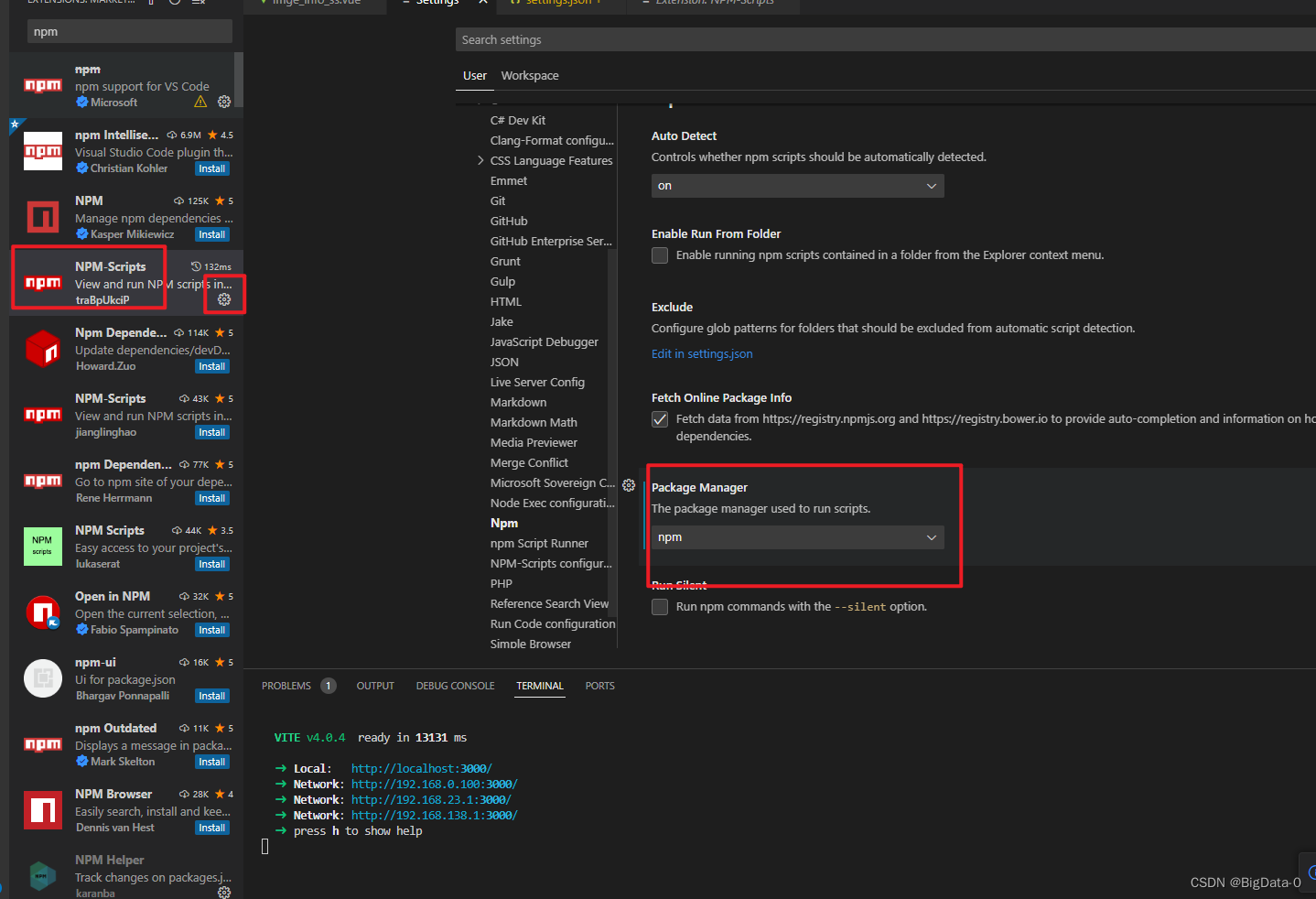1316x899 pixels.
Task: Click jianglinghao NPM-Scripts extension icon
Action: tap(43, 415)
